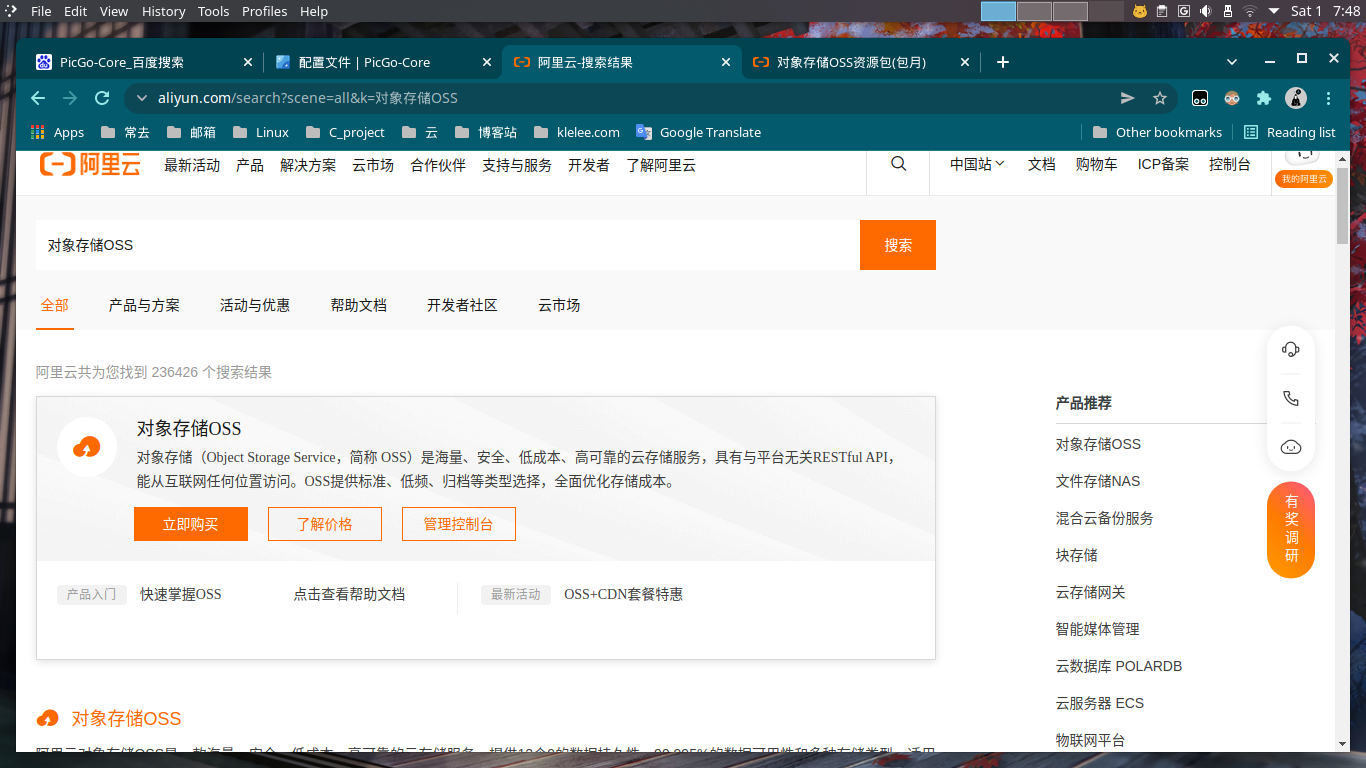The image size is (1366, 768).
Task: Open the headset customer service icon
Action: (1290, 349)
